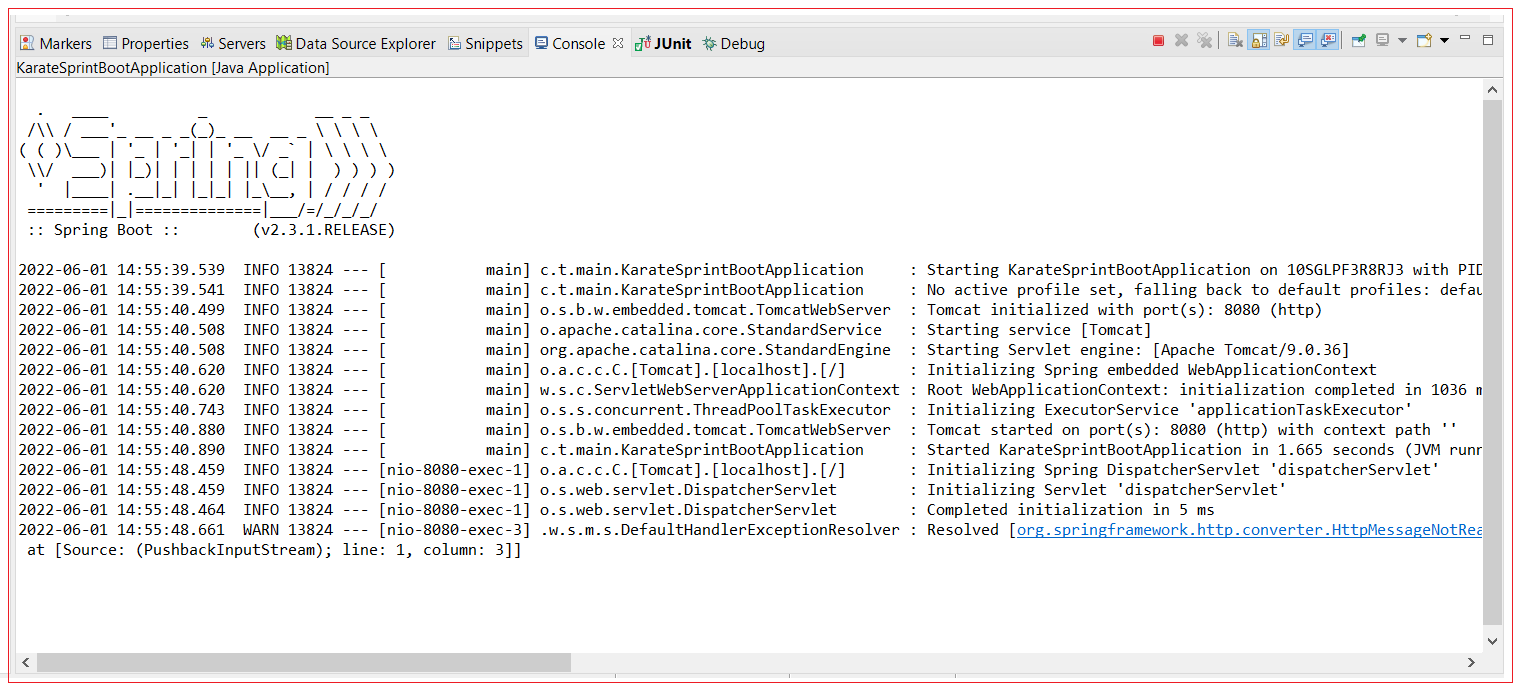Viewport: 1521px width, 687px height.
Task: Click Remove All Terminated Launches double-X icon
Action: tap(1204, 41)
